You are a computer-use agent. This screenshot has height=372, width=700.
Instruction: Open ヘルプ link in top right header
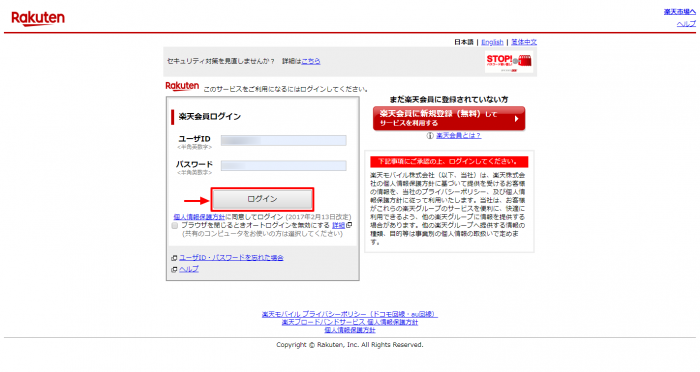click(686, 24)
